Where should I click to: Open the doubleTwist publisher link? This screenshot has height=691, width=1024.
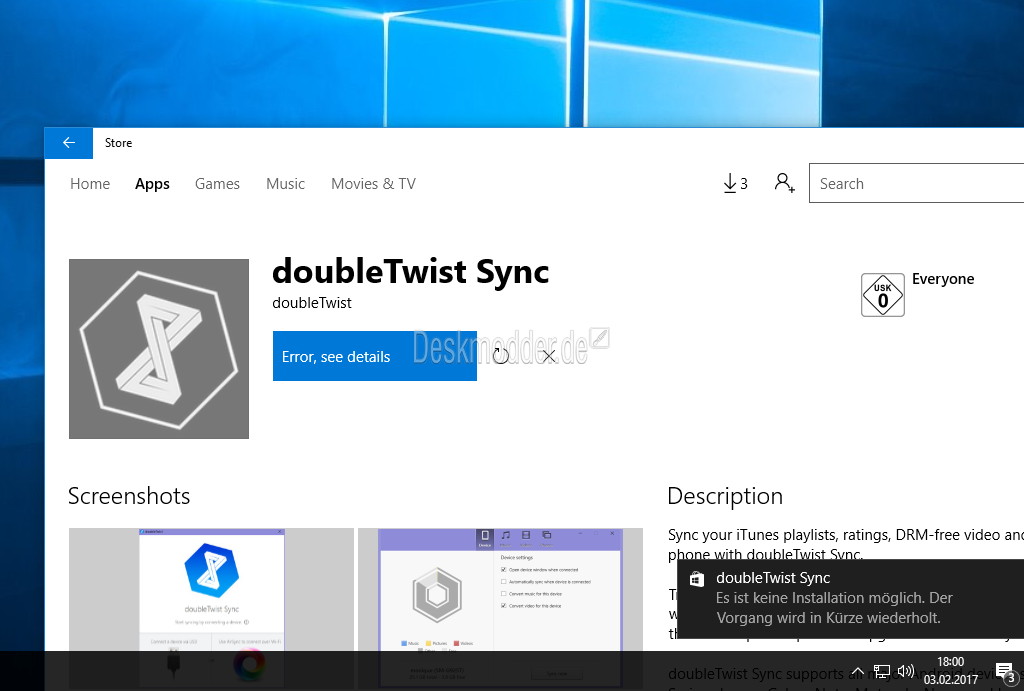tap(312, 303)
